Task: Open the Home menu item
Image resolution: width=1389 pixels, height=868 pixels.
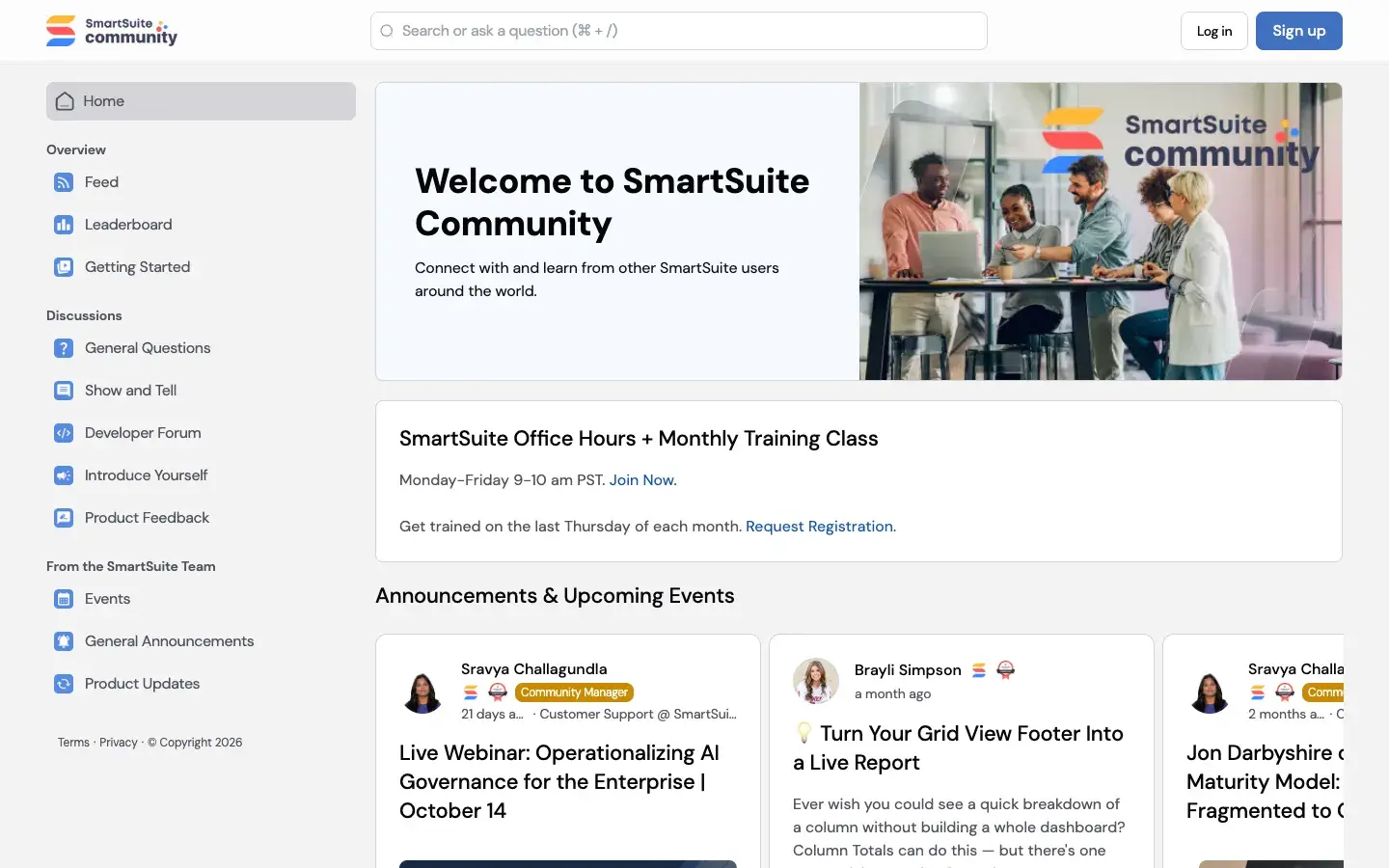Action: 201,101
